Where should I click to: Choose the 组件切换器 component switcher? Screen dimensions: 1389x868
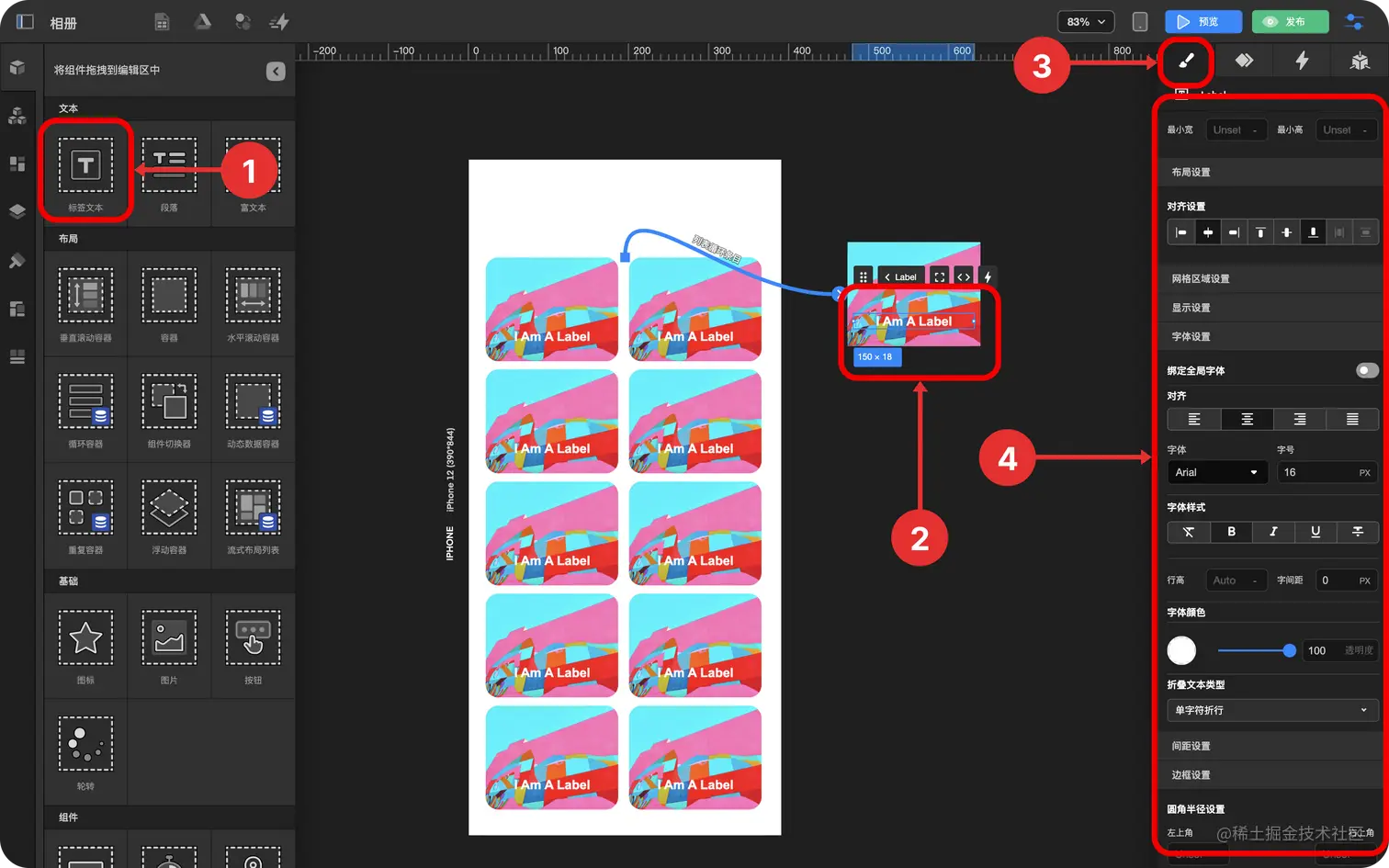click(x=169, y=410)
